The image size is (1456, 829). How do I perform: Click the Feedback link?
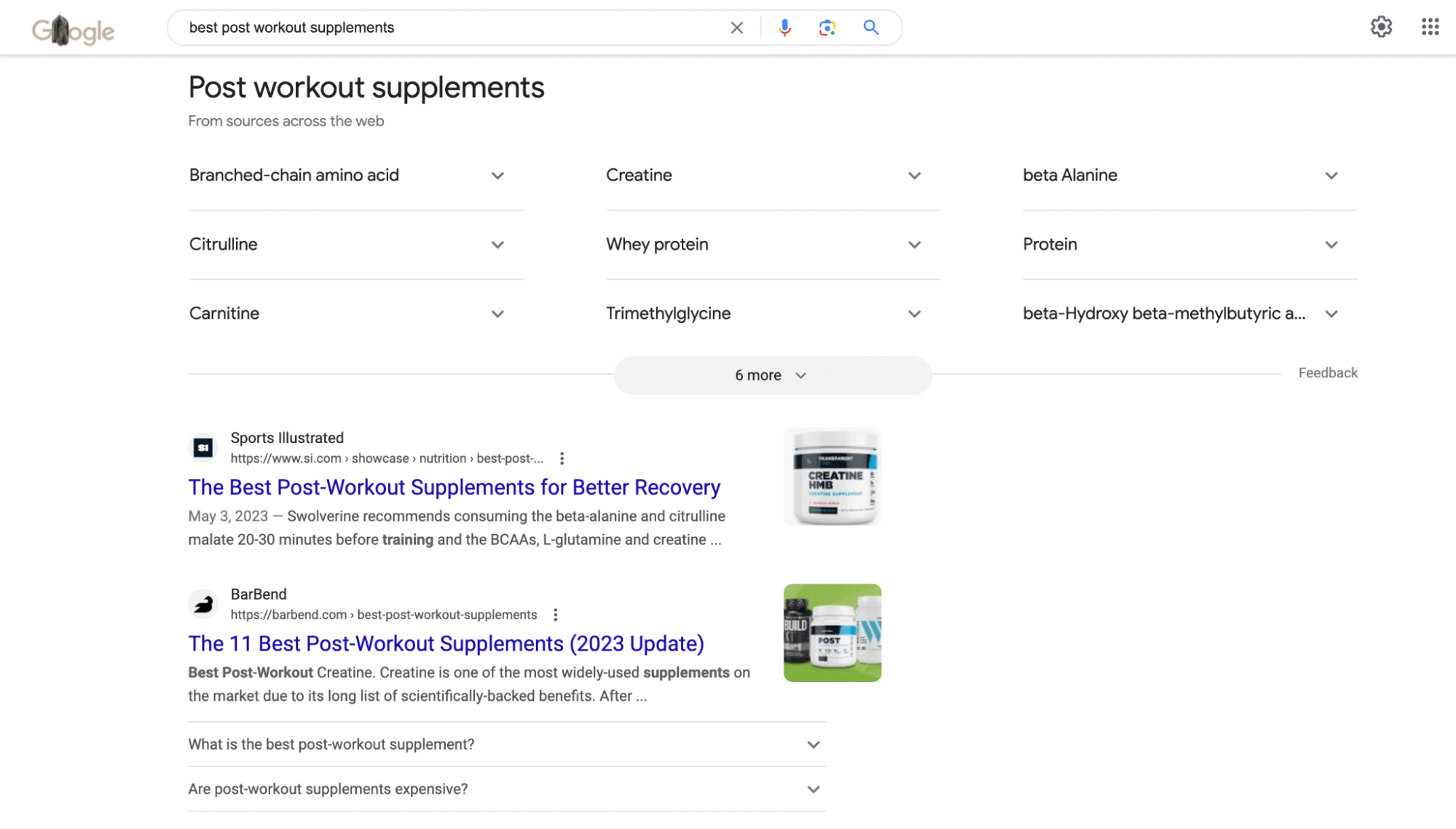(x=1327, y=373)
